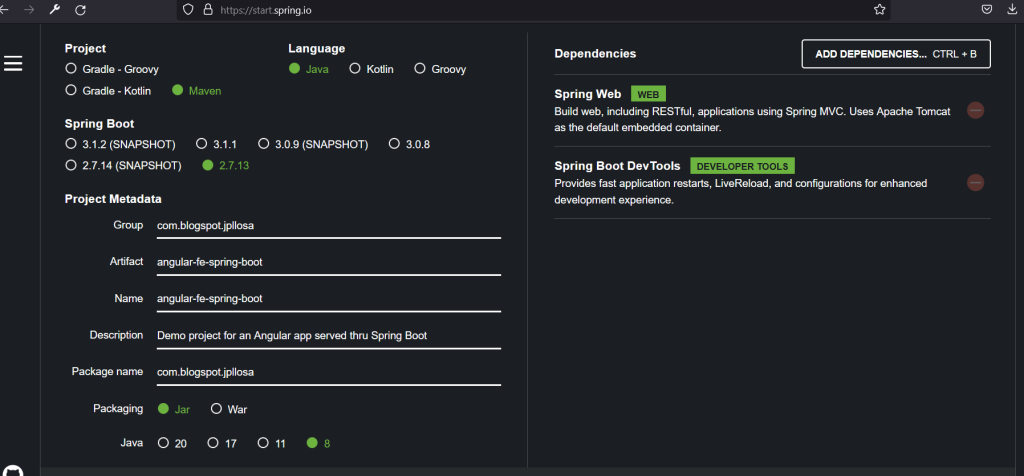This screenshot has width=1024, height=476.
Task: Click into the Description field
Action: (x=327, y=335)
